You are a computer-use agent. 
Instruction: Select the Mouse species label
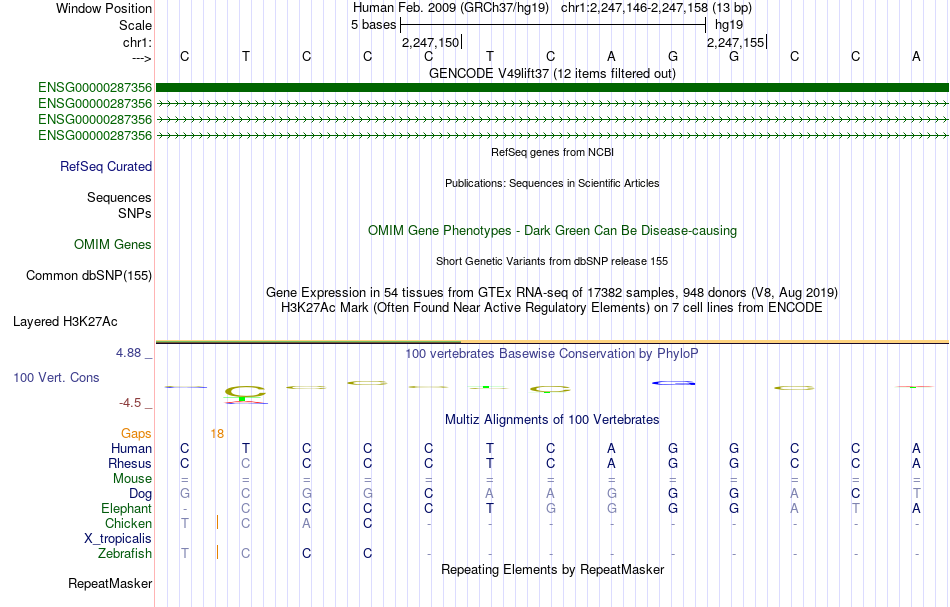(x=132, y=479)
